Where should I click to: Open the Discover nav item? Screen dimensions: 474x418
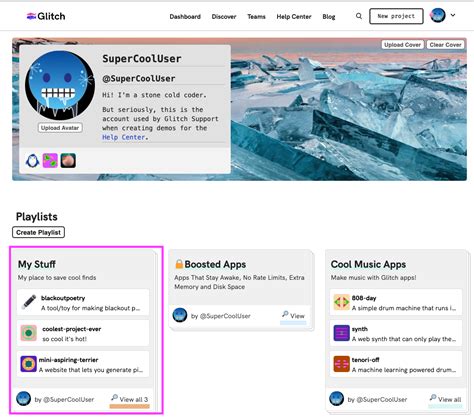(224, 17)
